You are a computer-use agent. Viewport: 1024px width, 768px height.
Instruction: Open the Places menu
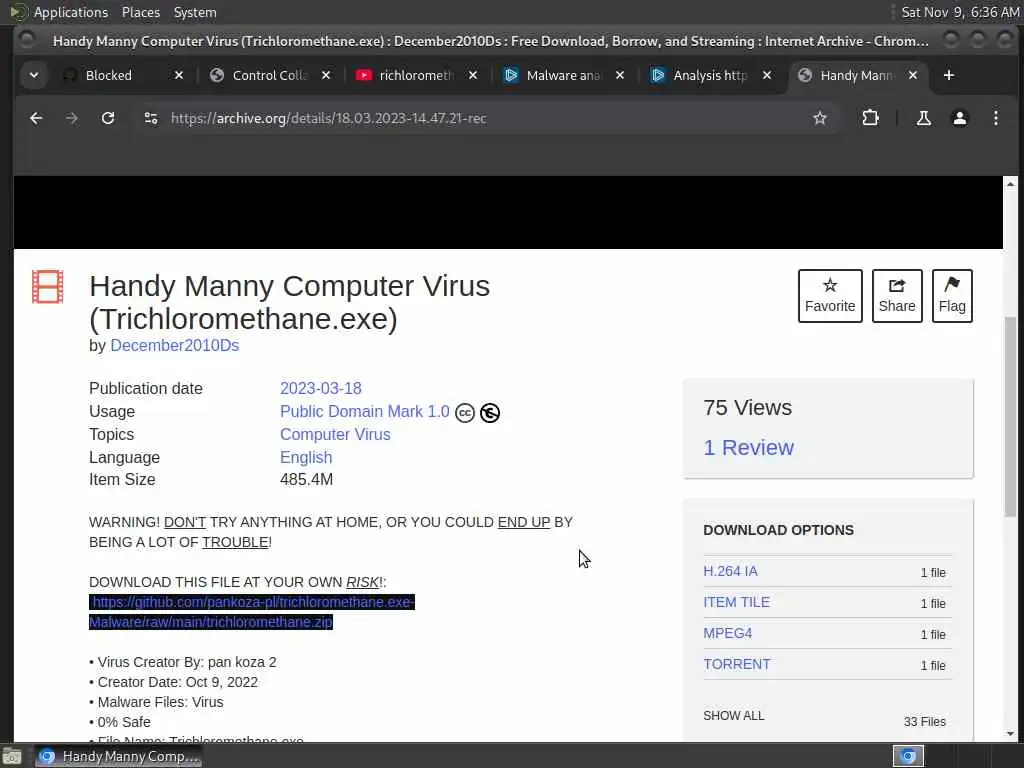tap(140, 12)
